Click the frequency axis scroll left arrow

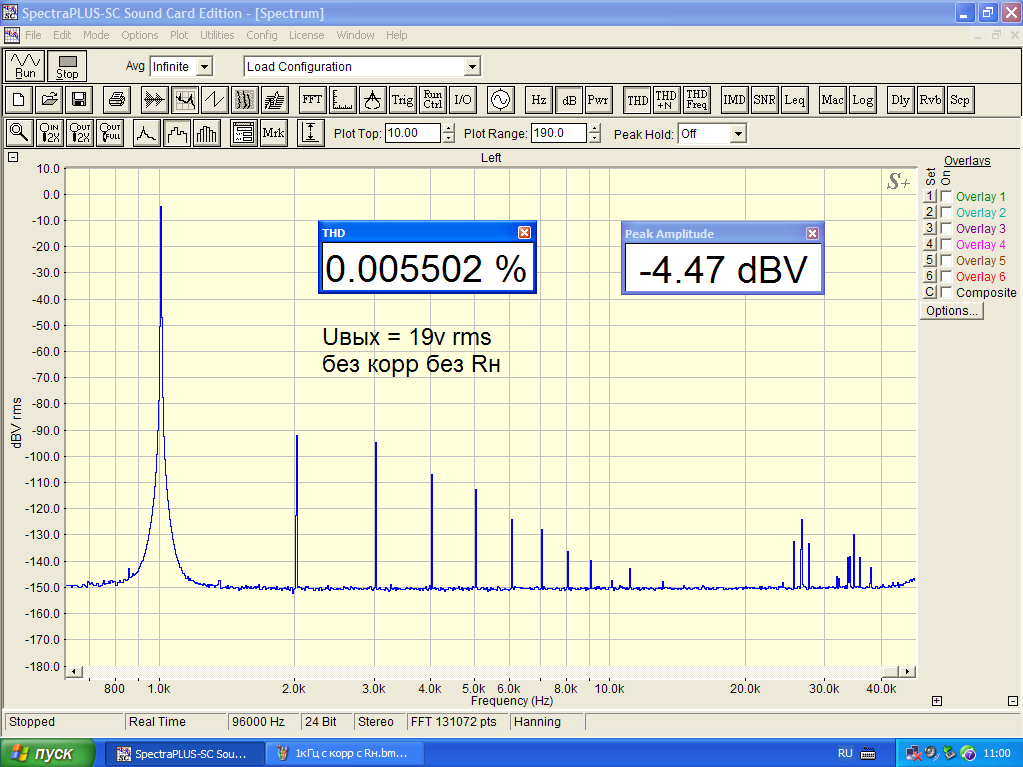pos(74,671)
